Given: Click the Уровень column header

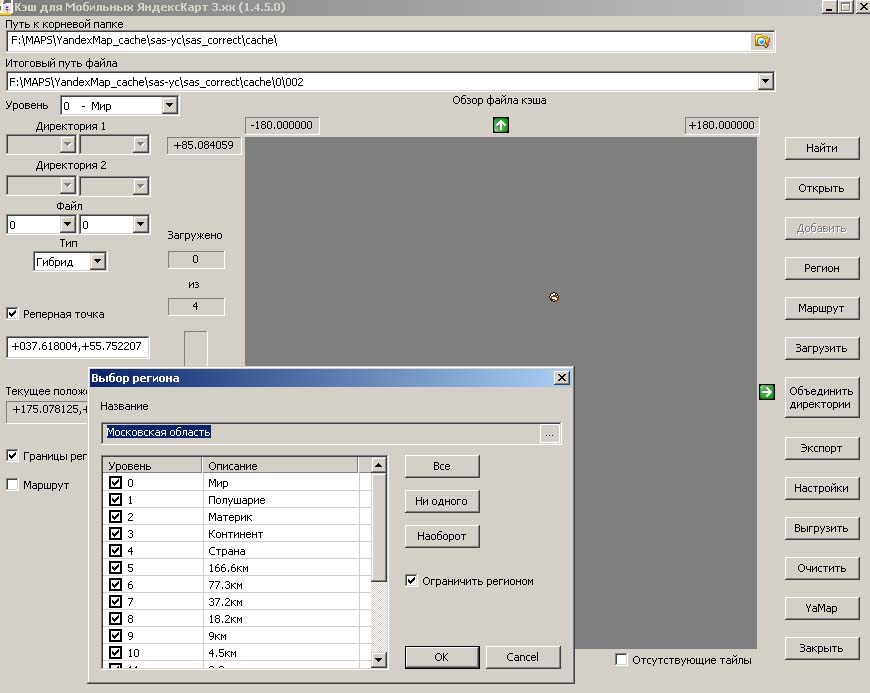Looking at the screenshot, I should click(x=152, y=466).
